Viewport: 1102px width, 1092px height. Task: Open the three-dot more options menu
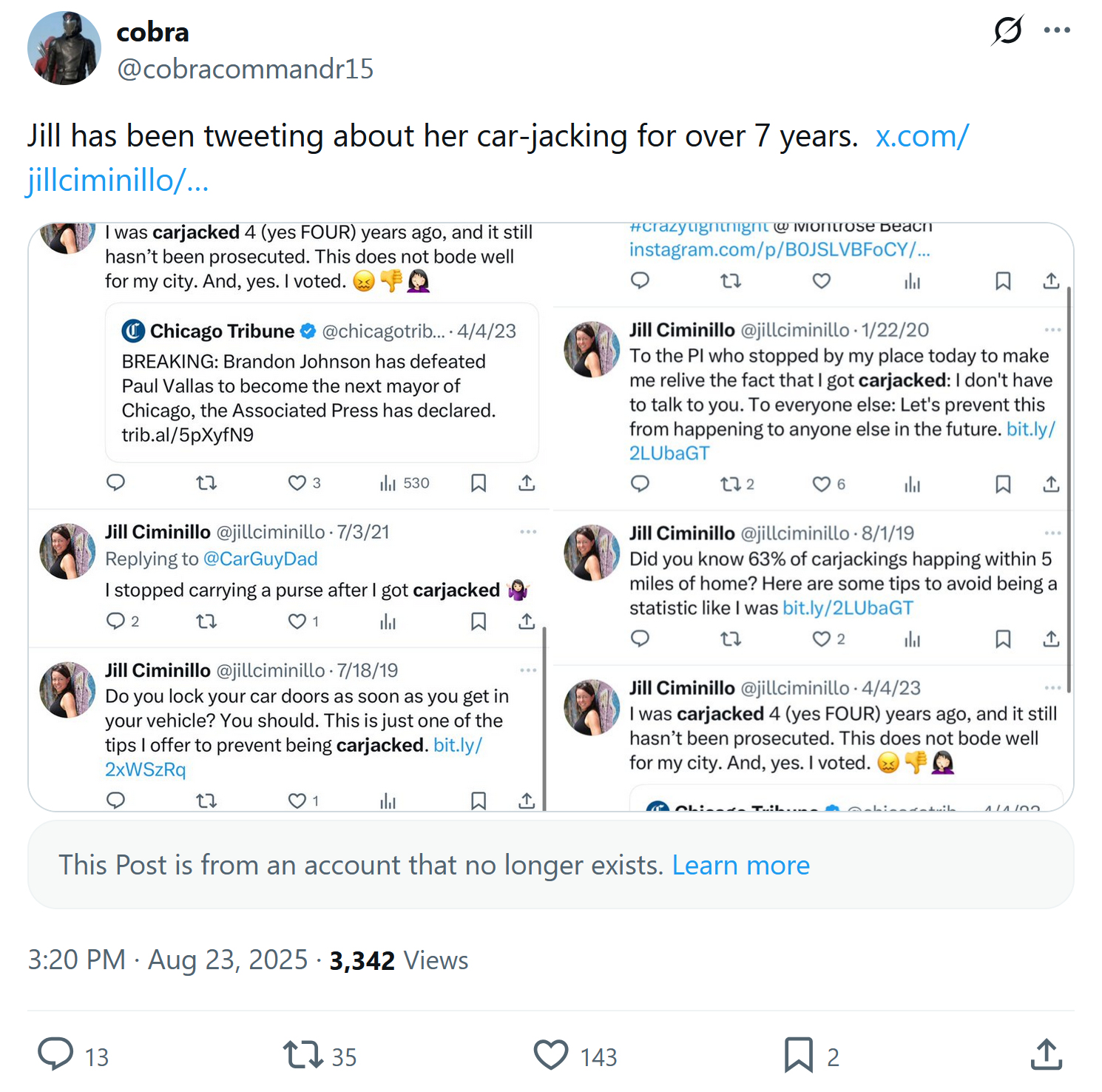click(1057, 30)
